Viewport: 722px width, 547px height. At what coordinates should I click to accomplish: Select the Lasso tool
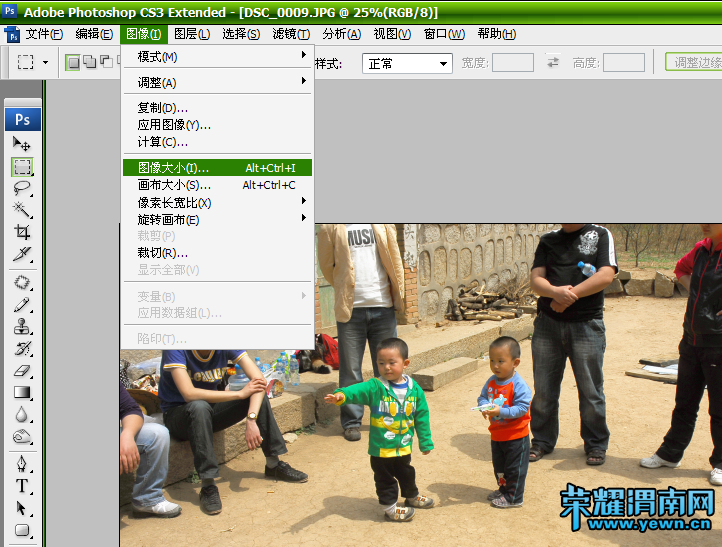[x=22, y=187]
